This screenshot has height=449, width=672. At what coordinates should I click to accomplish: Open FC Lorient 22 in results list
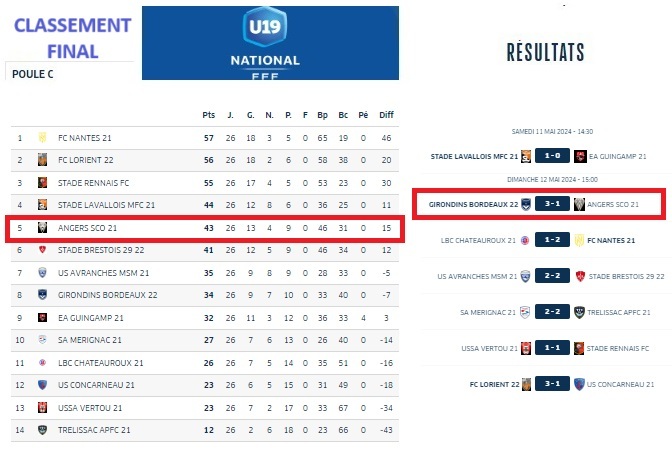[x=494, y=384]
